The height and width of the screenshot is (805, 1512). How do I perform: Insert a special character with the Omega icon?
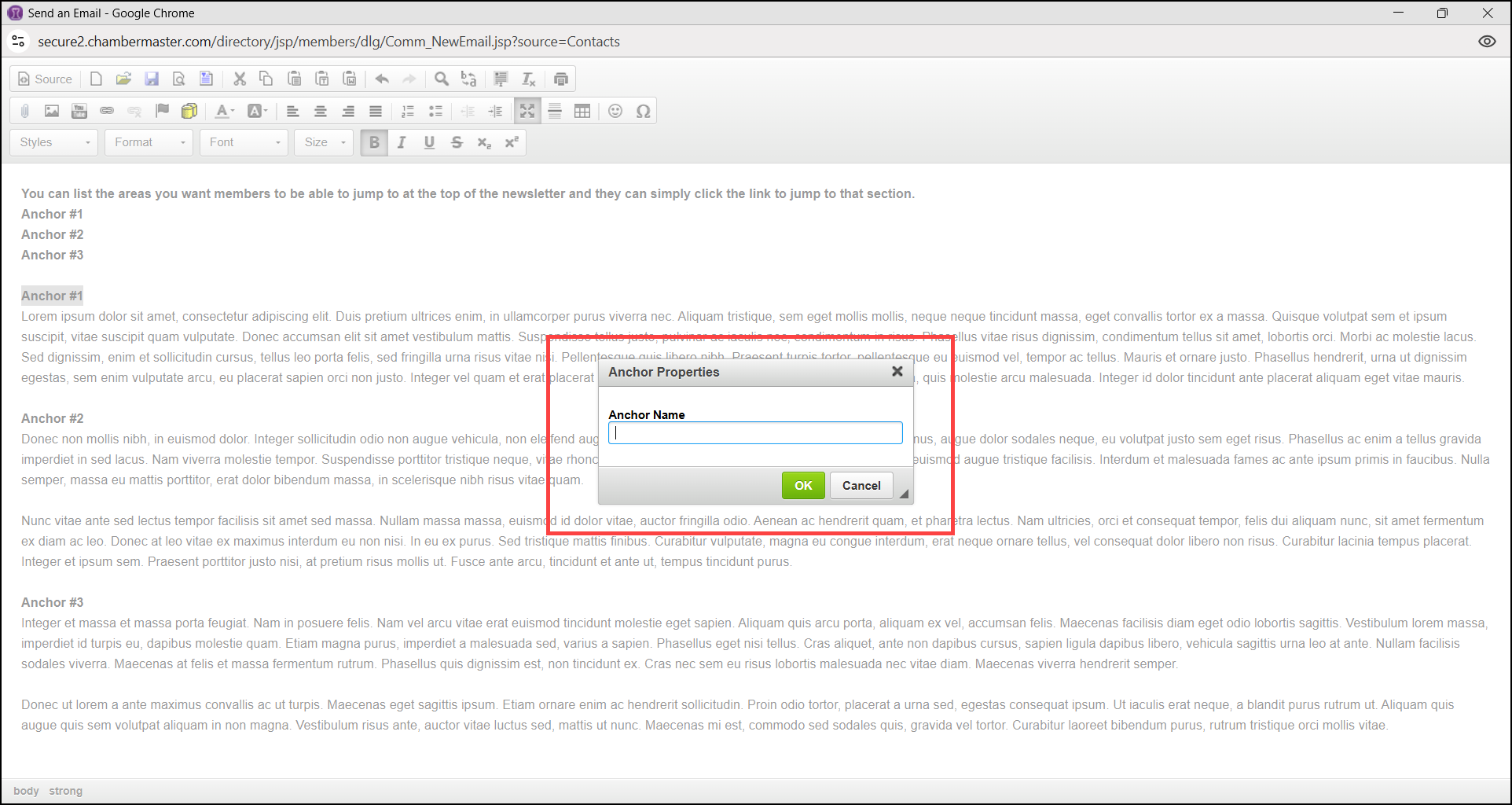(643, 111)
